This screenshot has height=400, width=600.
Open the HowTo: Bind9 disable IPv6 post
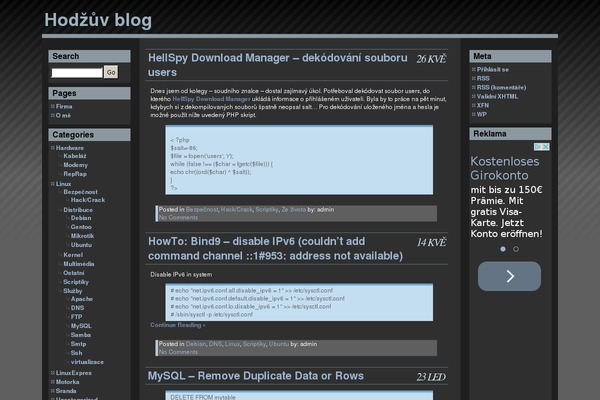[276, 249]
